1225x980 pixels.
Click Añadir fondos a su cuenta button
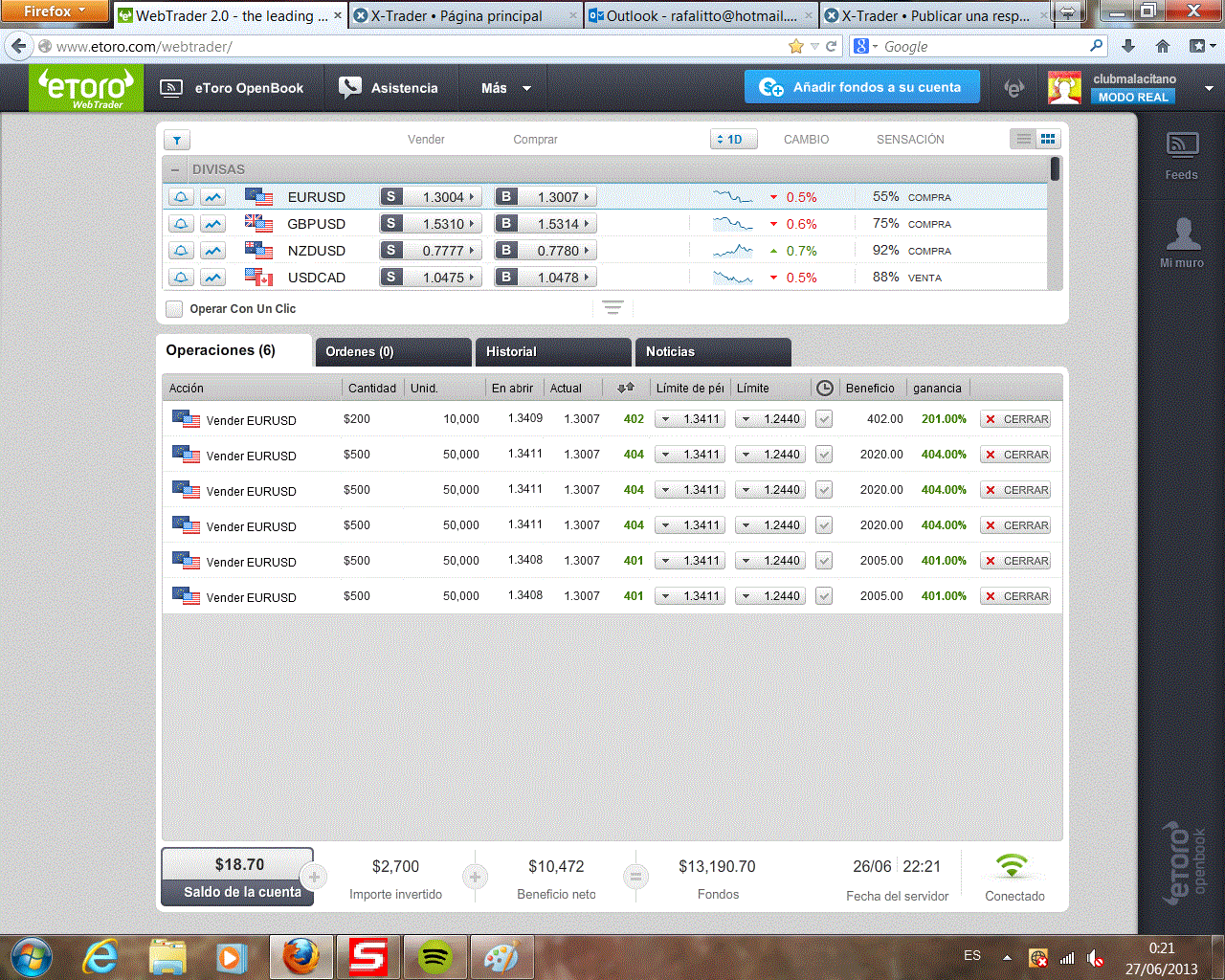pos(862,87)
